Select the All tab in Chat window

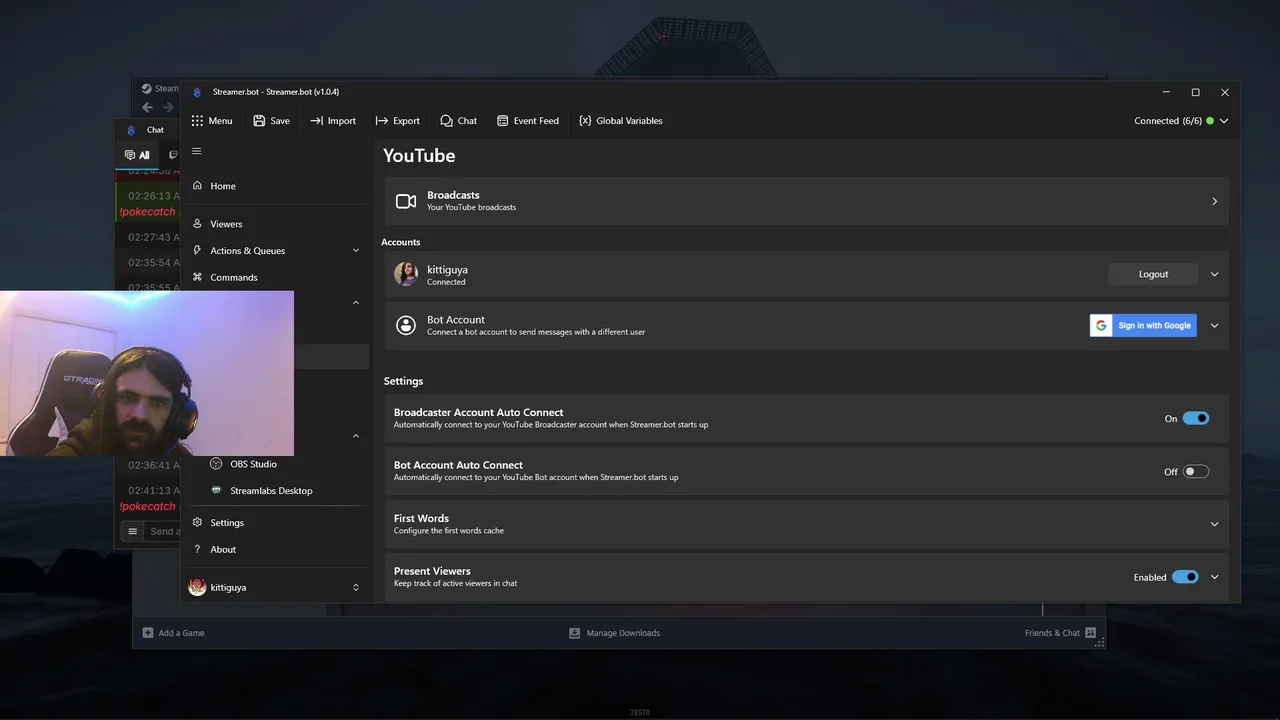point(137,155)
